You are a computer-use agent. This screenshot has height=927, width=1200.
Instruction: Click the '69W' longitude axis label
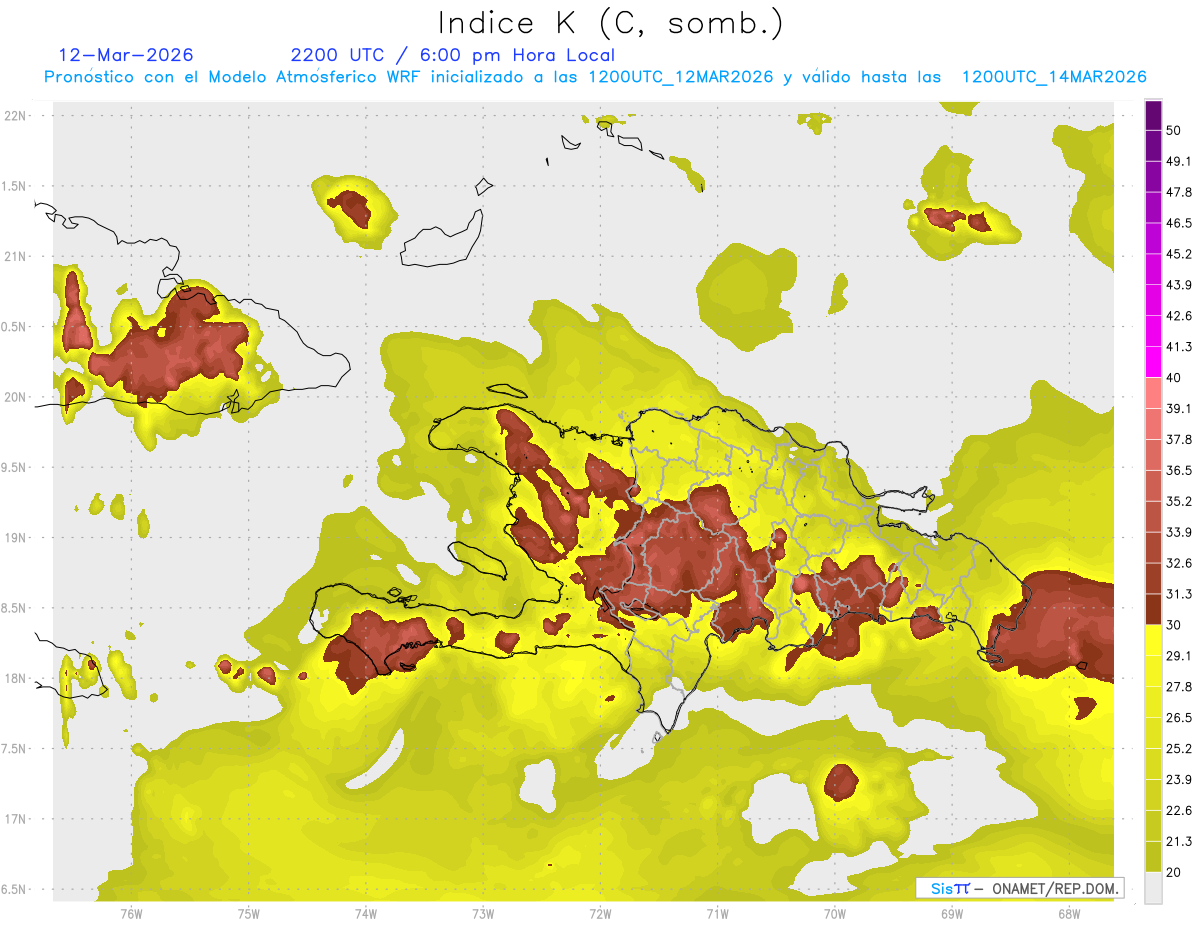[952, 913]
